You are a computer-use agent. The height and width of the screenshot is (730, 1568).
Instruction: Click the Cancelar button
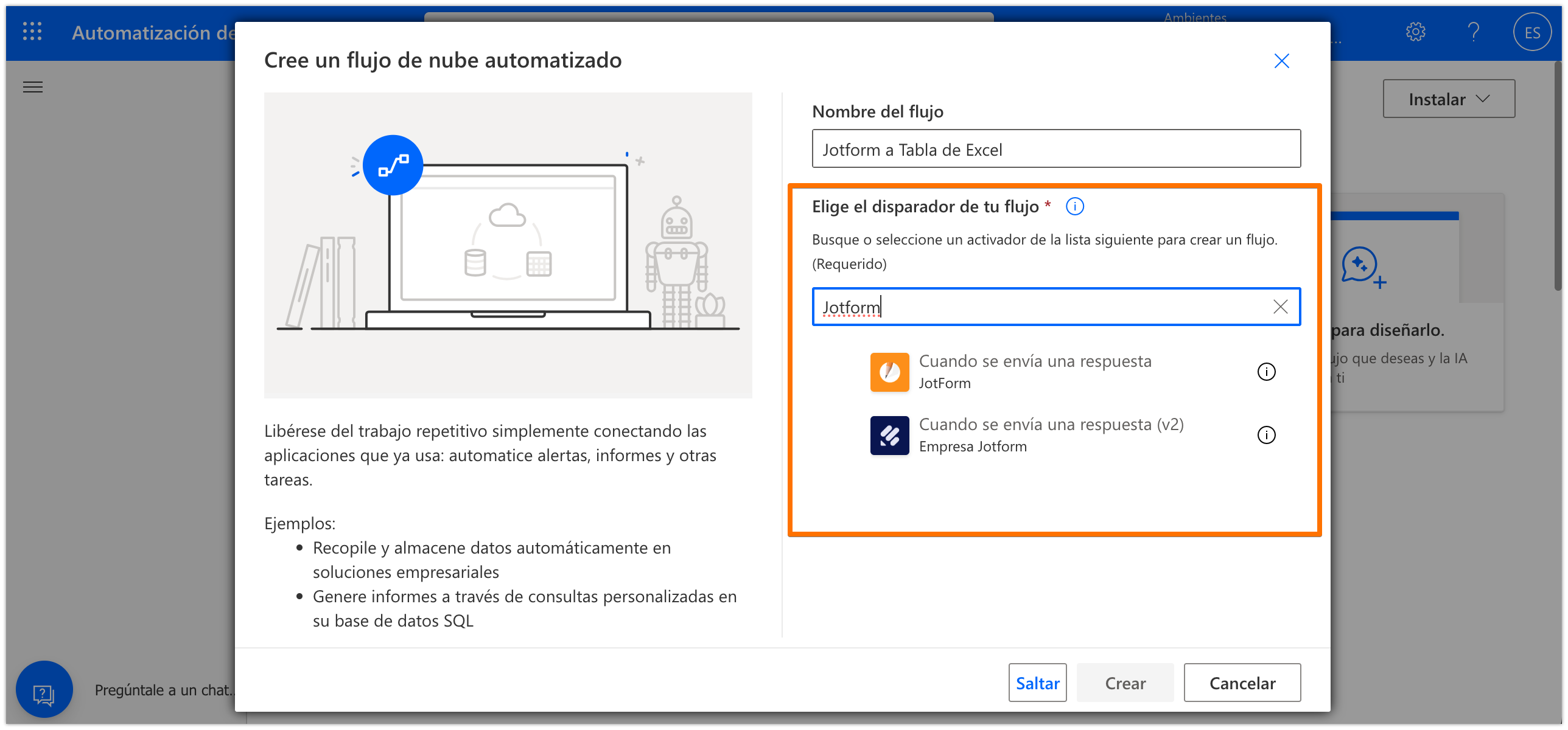pos(1242,683)
